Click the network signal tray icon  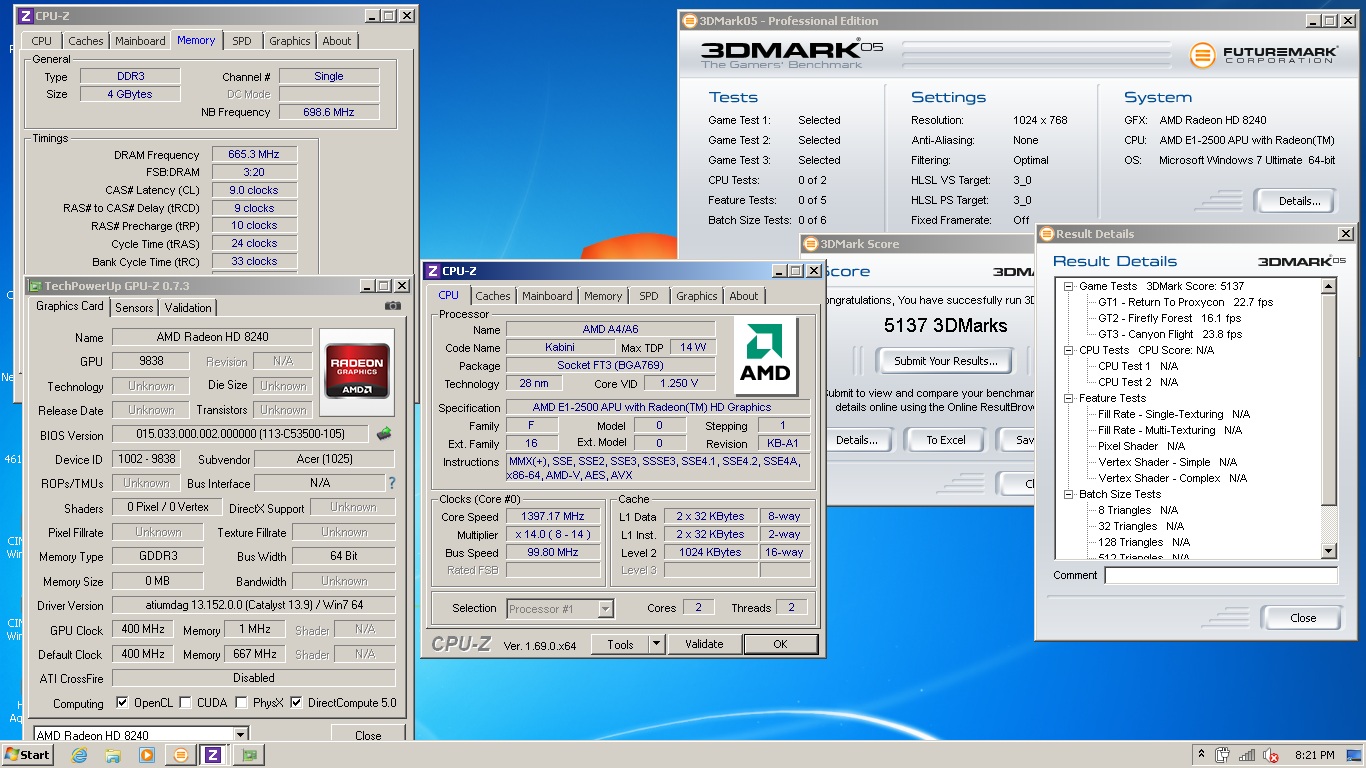[1246, 755]
